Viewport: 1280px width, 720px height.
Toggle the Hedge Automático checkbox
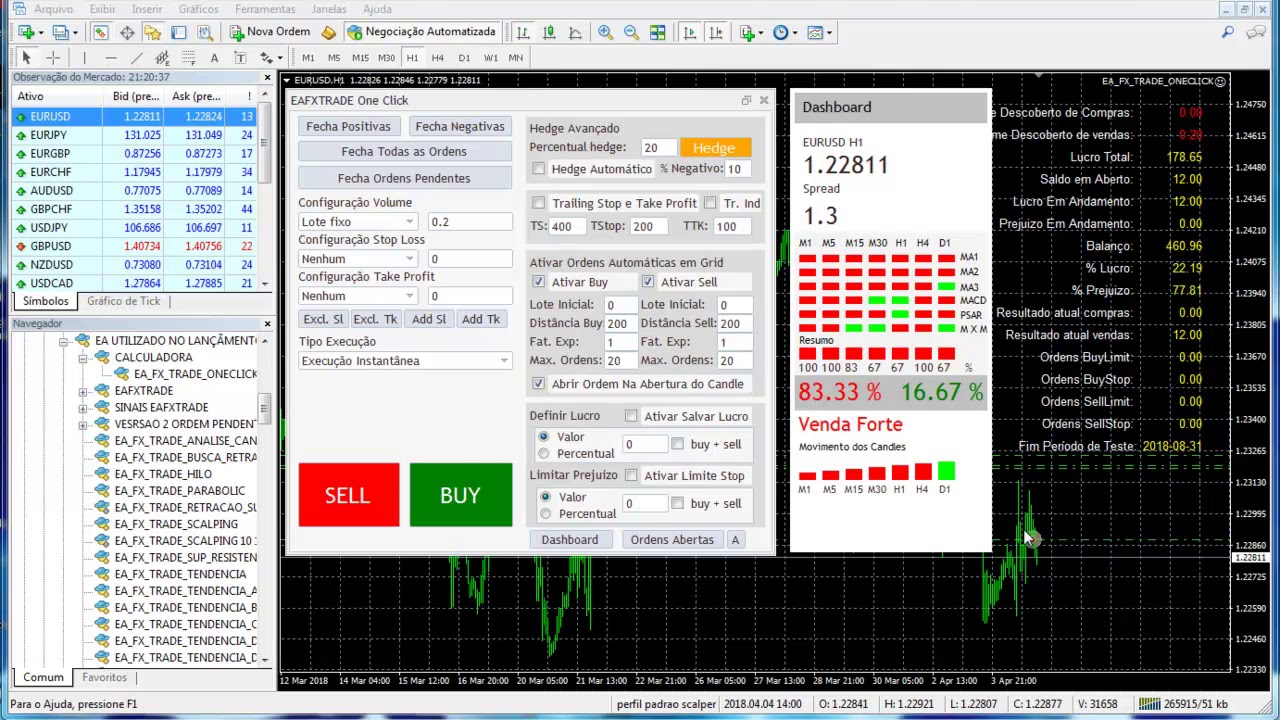tap(539, 169)
